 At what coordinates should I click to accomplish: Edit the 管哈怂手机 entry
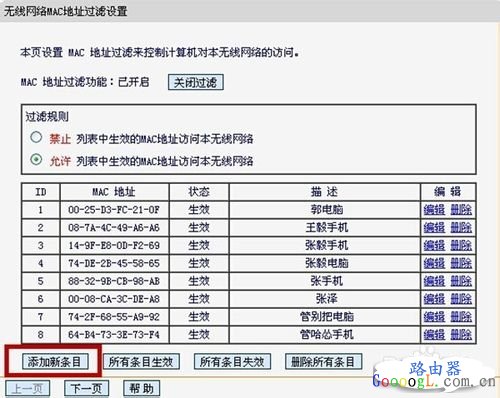point(434,335)
